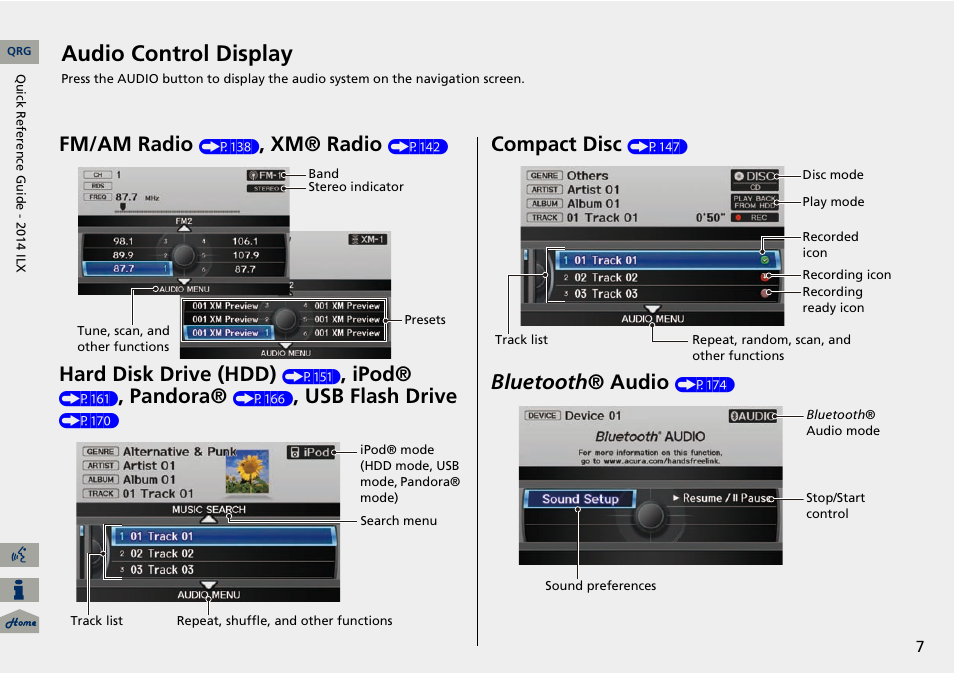Follow the P. 142 XM Radio link

pos(418,147)
